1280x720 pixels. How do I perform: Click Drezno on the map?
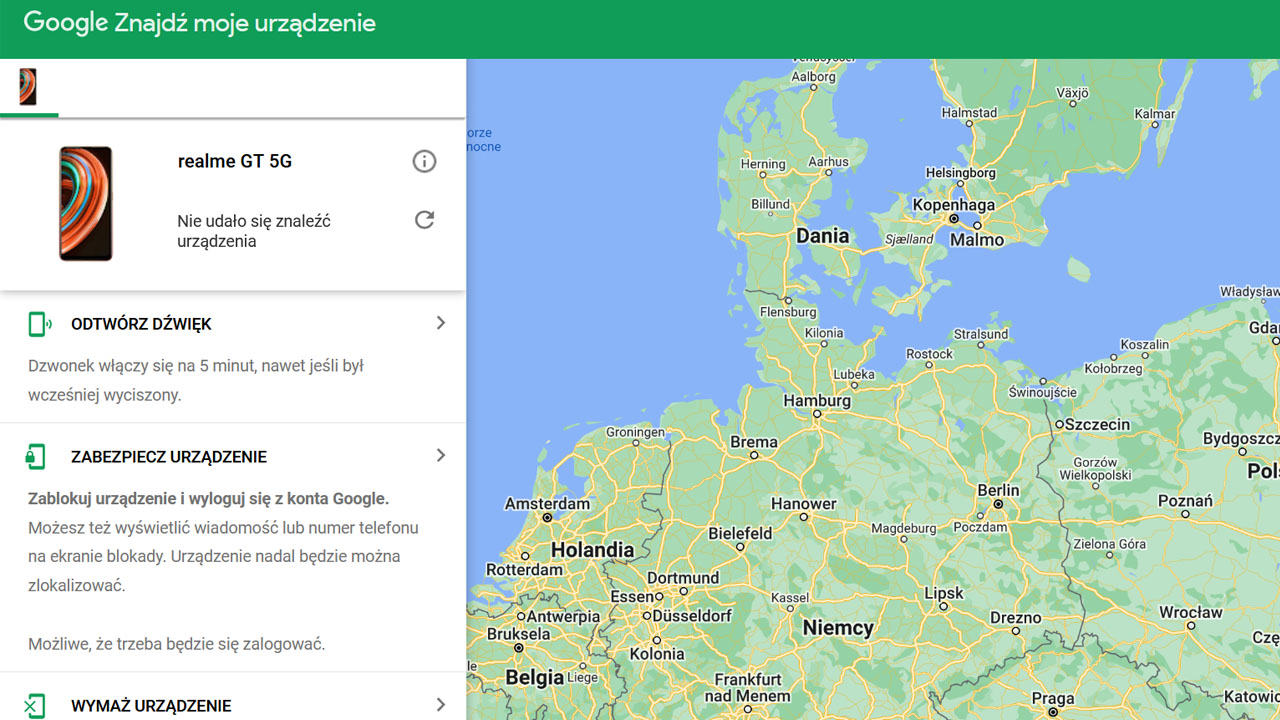point(1016,619)
